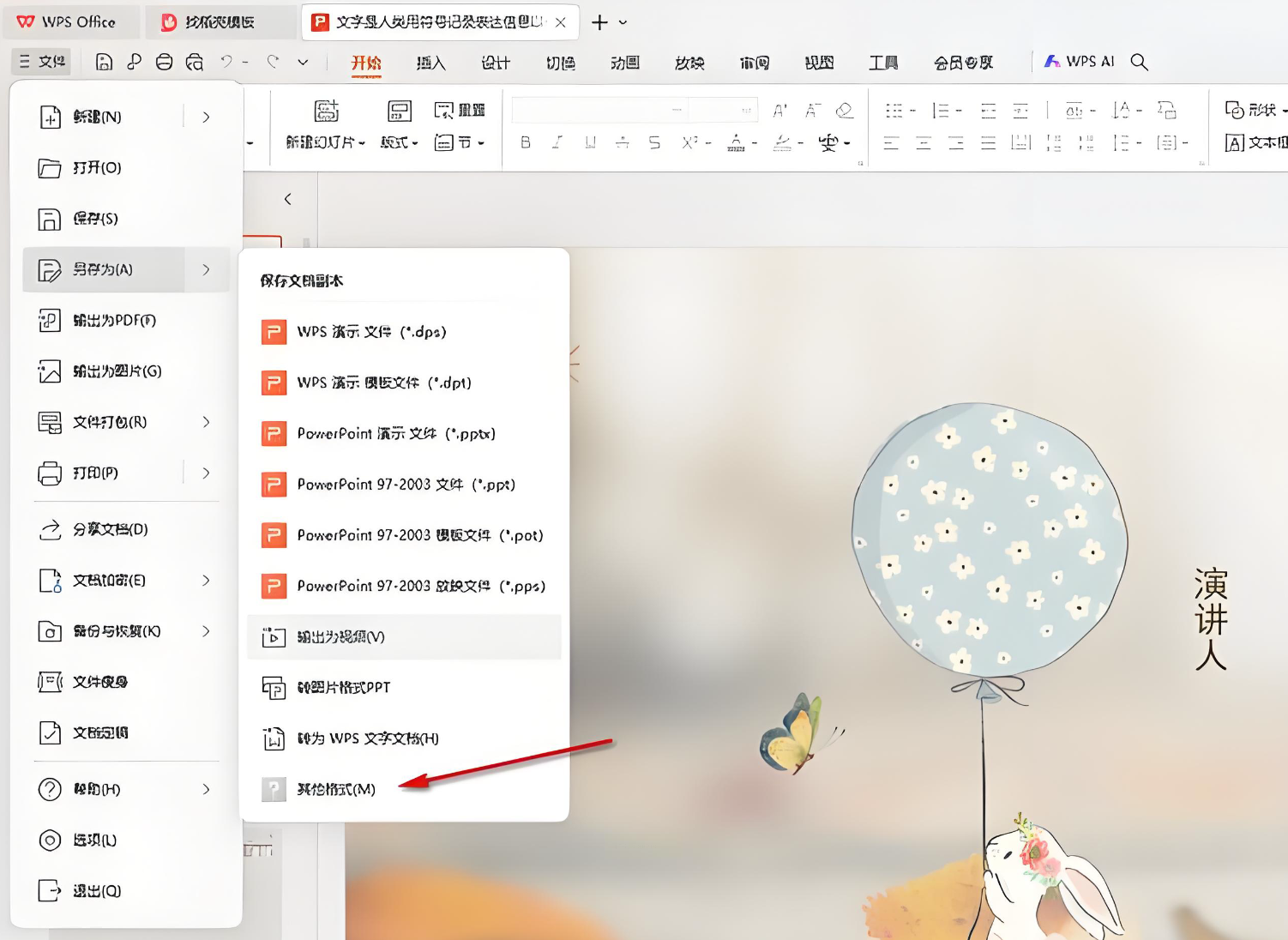Select Export as Video (输出为视频) option
The width and height of the screenshot is (1288, 940).
(340, 637)
